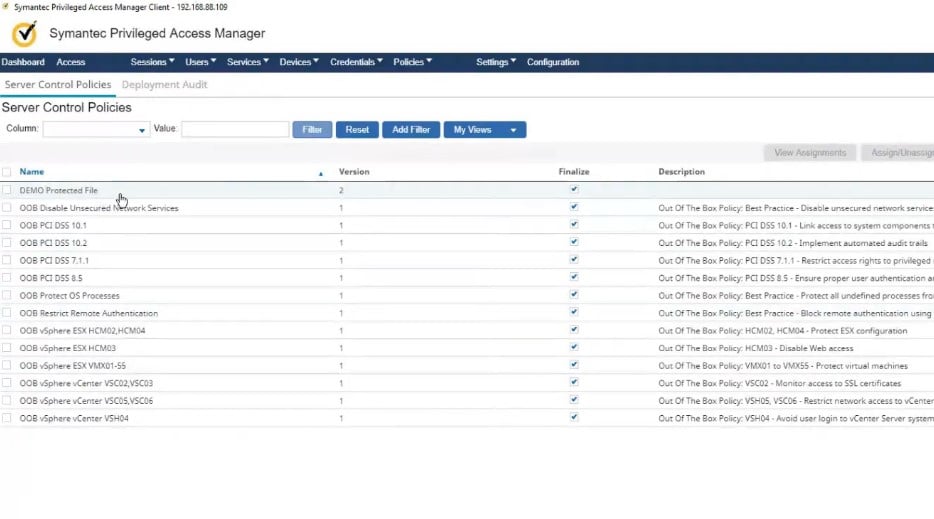The image size is (934, 519).
Task: Sort by the Finalize column header
Action: click(x=574, y=172)
